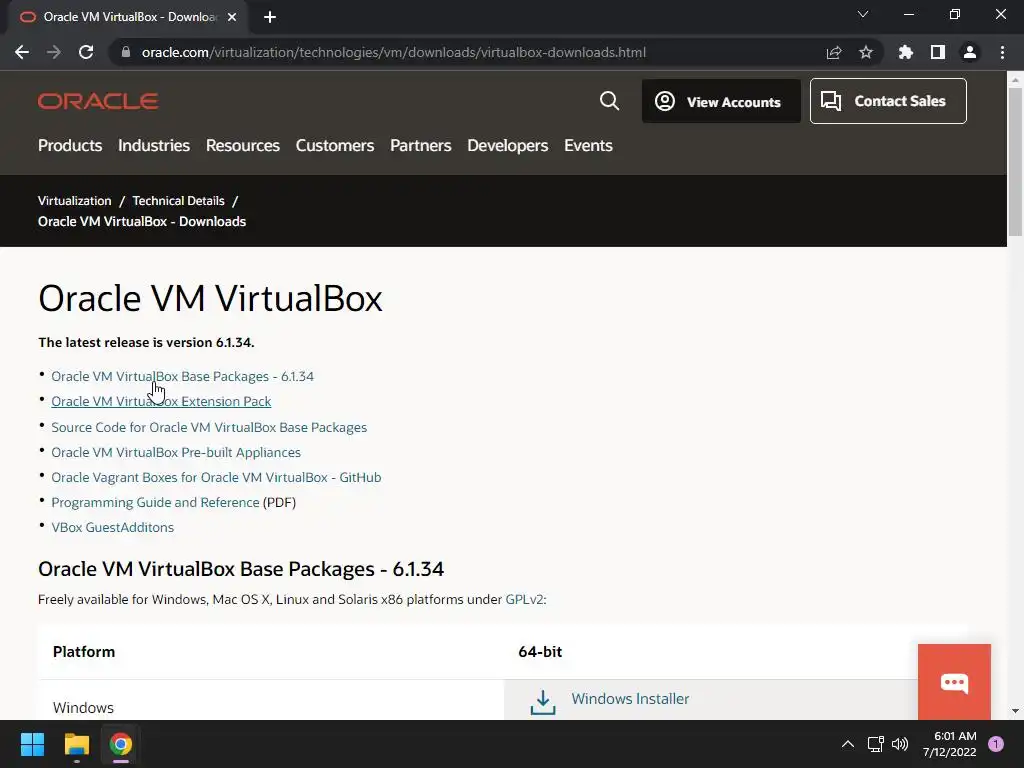Click 'Oracle VM VirtualBox - Downloads' breadcrumb text

pos(142,221)
